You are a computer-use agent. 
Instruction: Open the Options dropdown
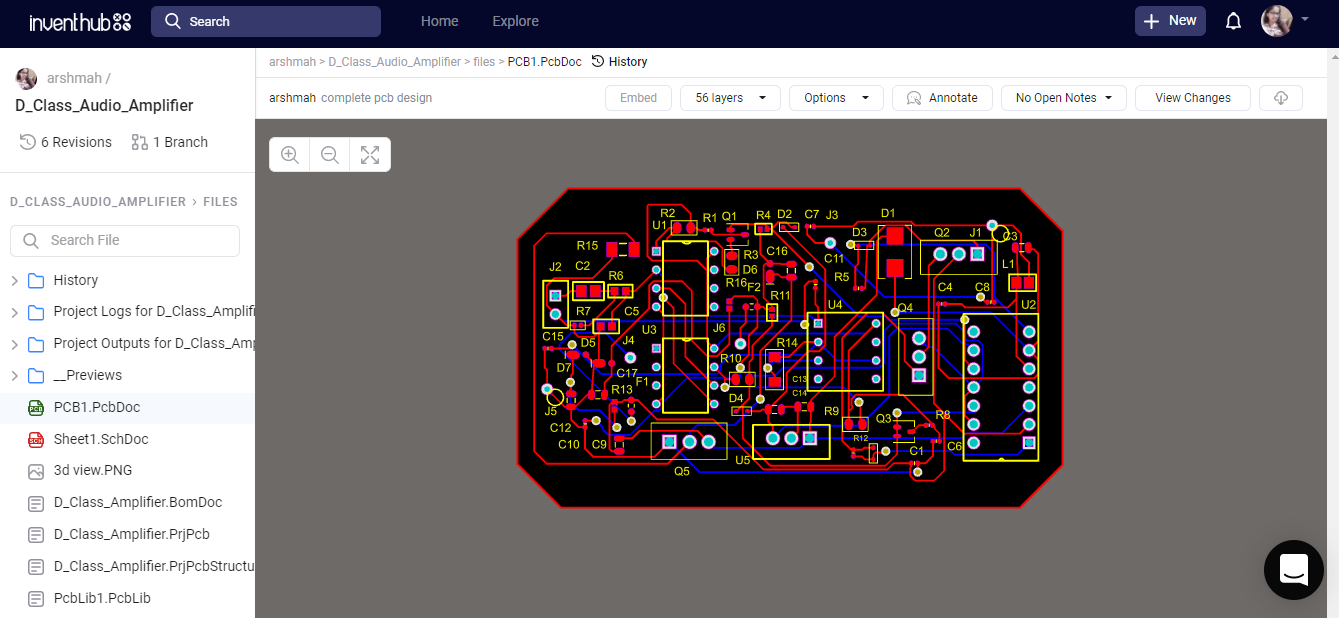[836, 97]
